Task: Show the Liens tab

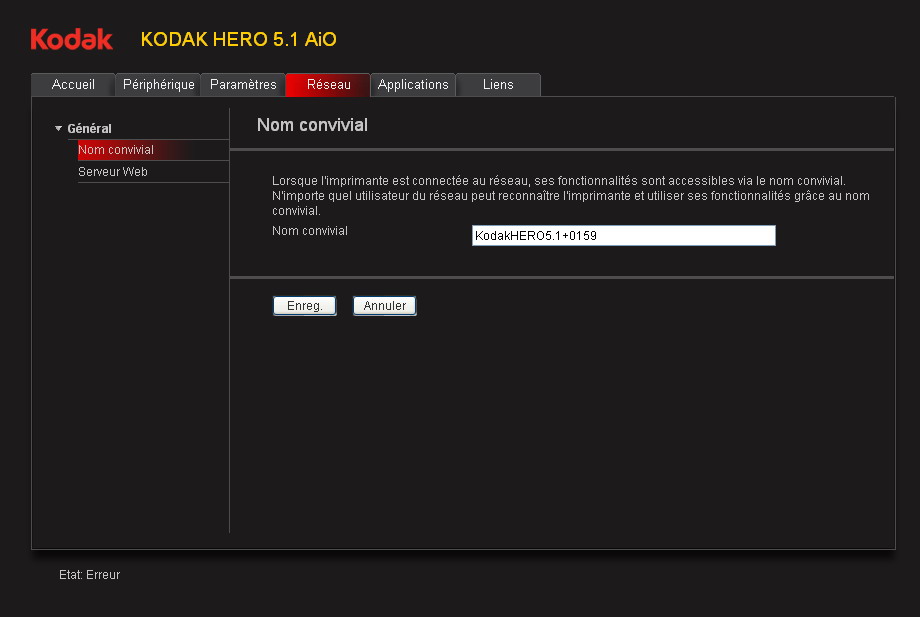Action: coord(498,85)
